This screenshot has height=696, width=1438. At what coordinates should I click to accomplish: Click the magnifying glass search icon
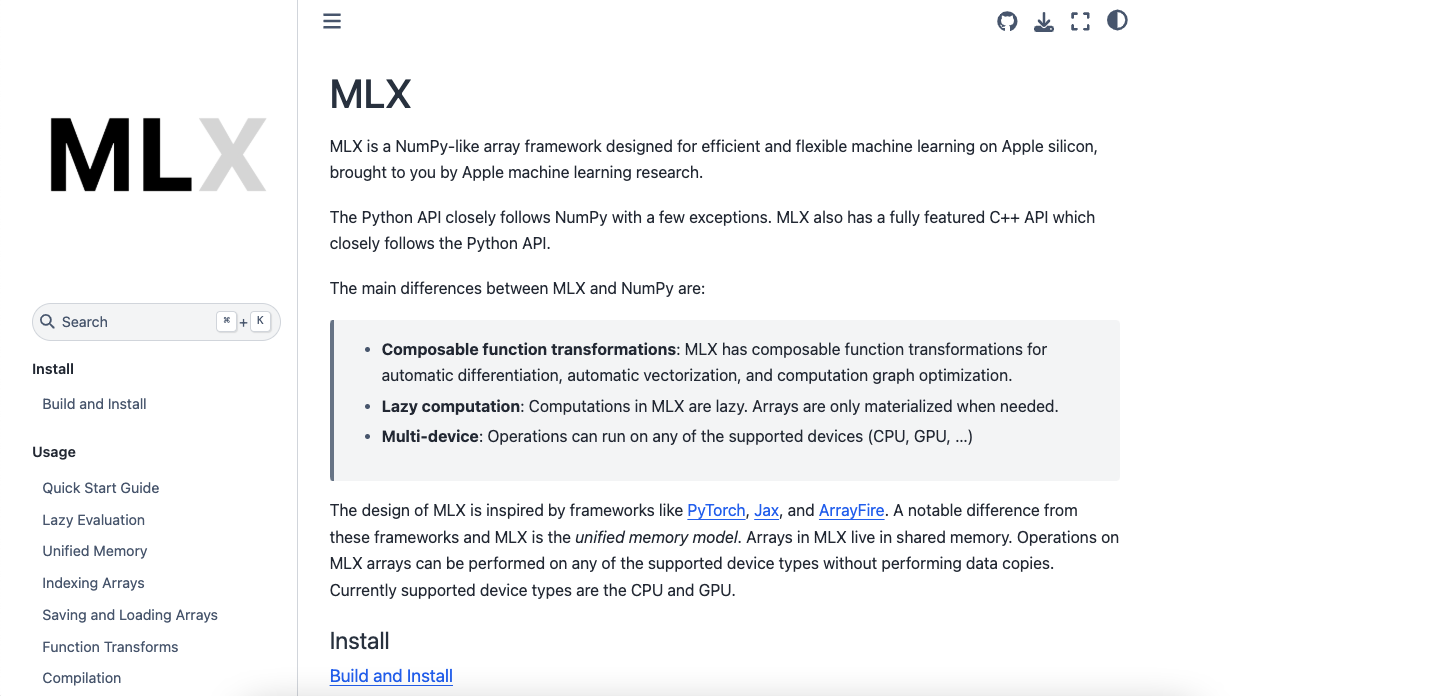click(x=47, y=322)
